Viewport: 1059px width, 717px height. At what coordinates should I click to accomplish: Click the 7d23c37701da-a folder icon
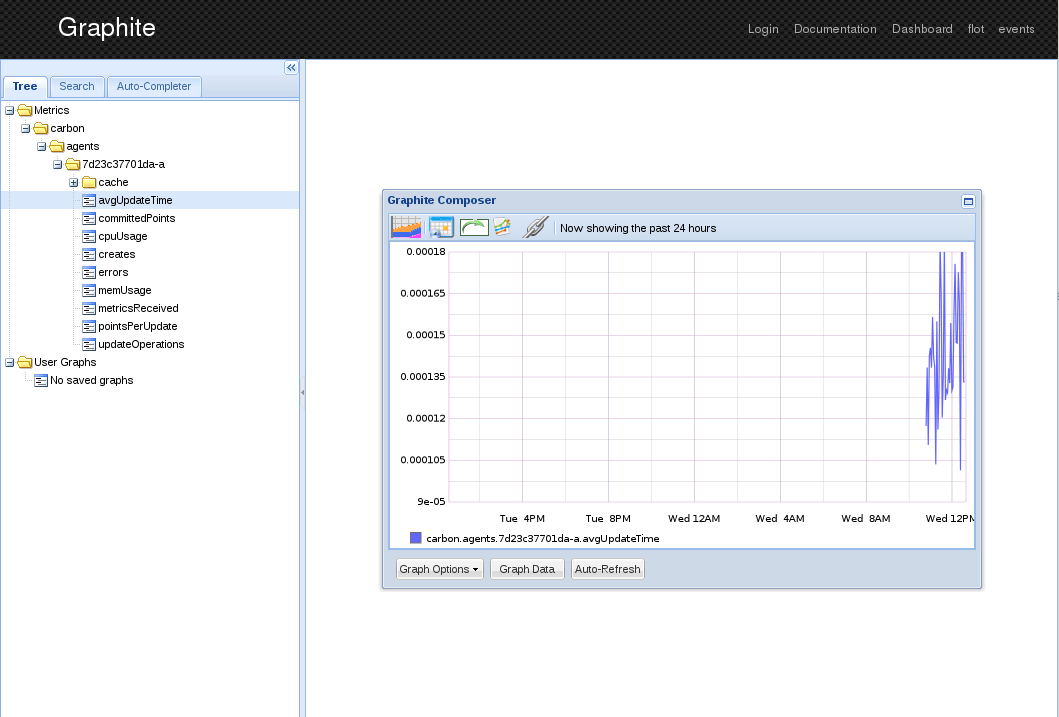tap(73, 164)
